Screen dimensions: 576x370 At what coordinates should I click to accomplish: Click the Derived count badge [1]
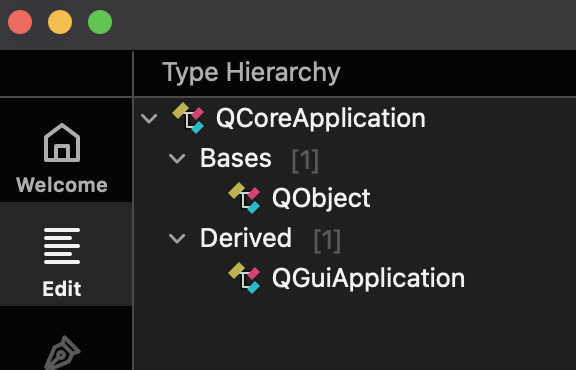(327, 240)
